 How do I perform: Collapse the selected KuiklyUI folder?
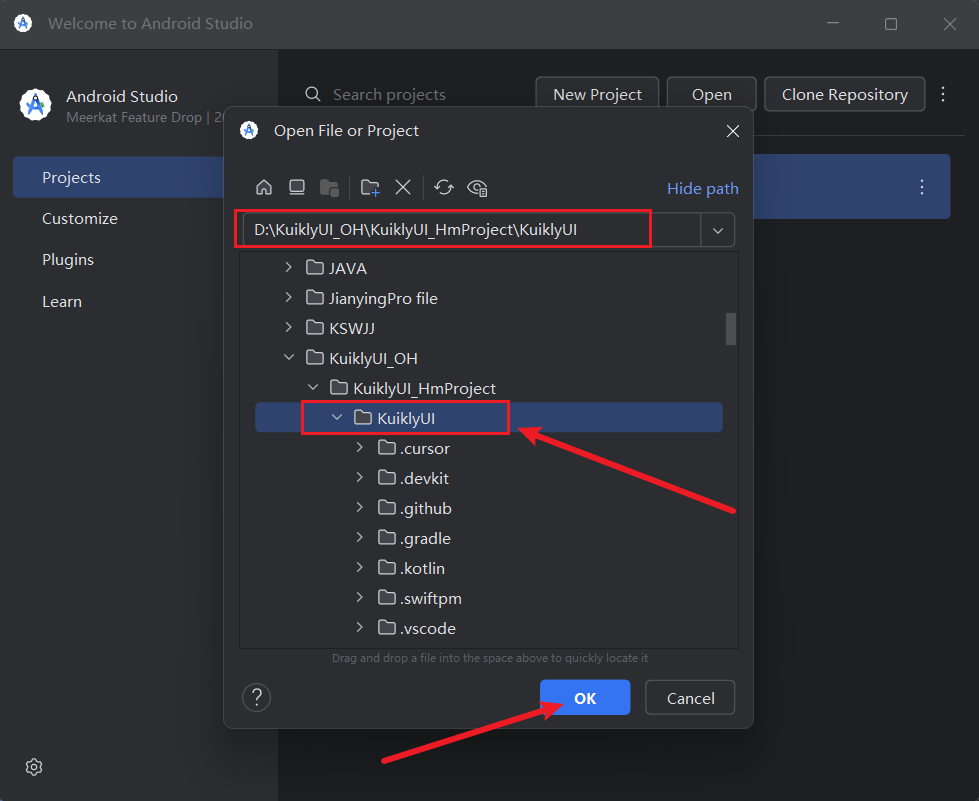[x=337, y=417]
